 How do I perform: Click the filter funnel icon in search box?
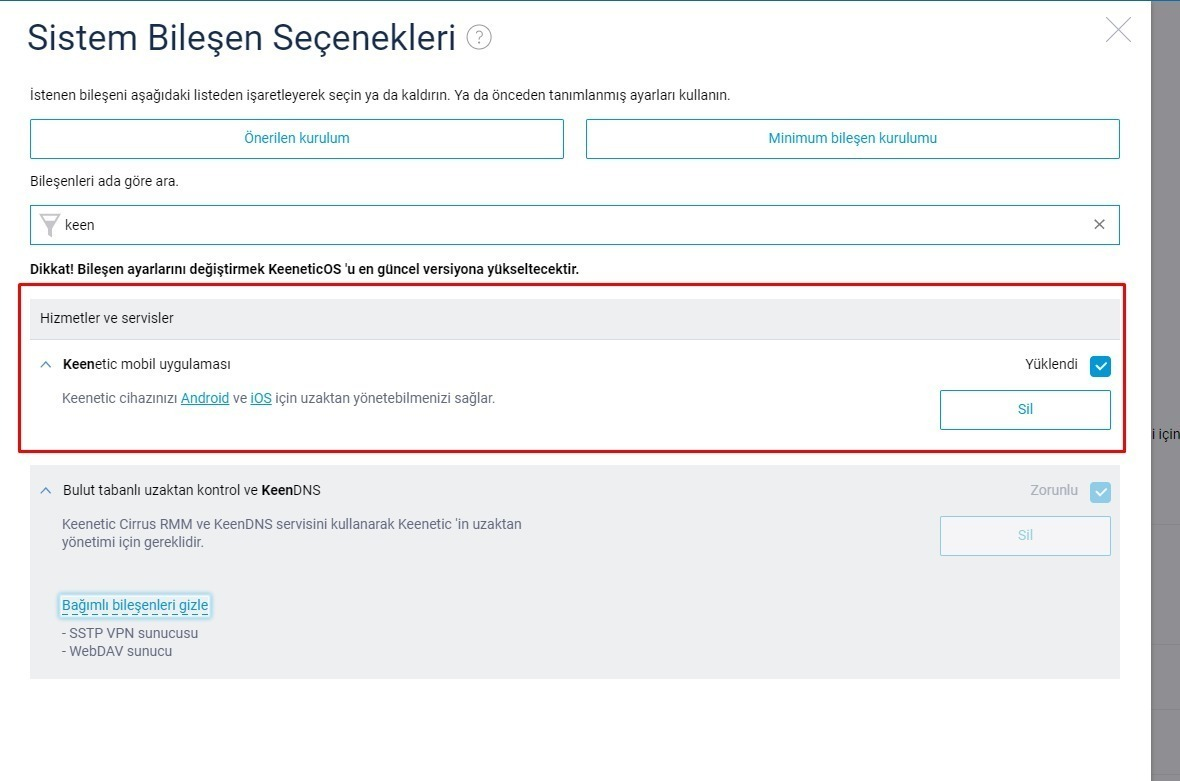pyautogui.click(x=50, y=225)
